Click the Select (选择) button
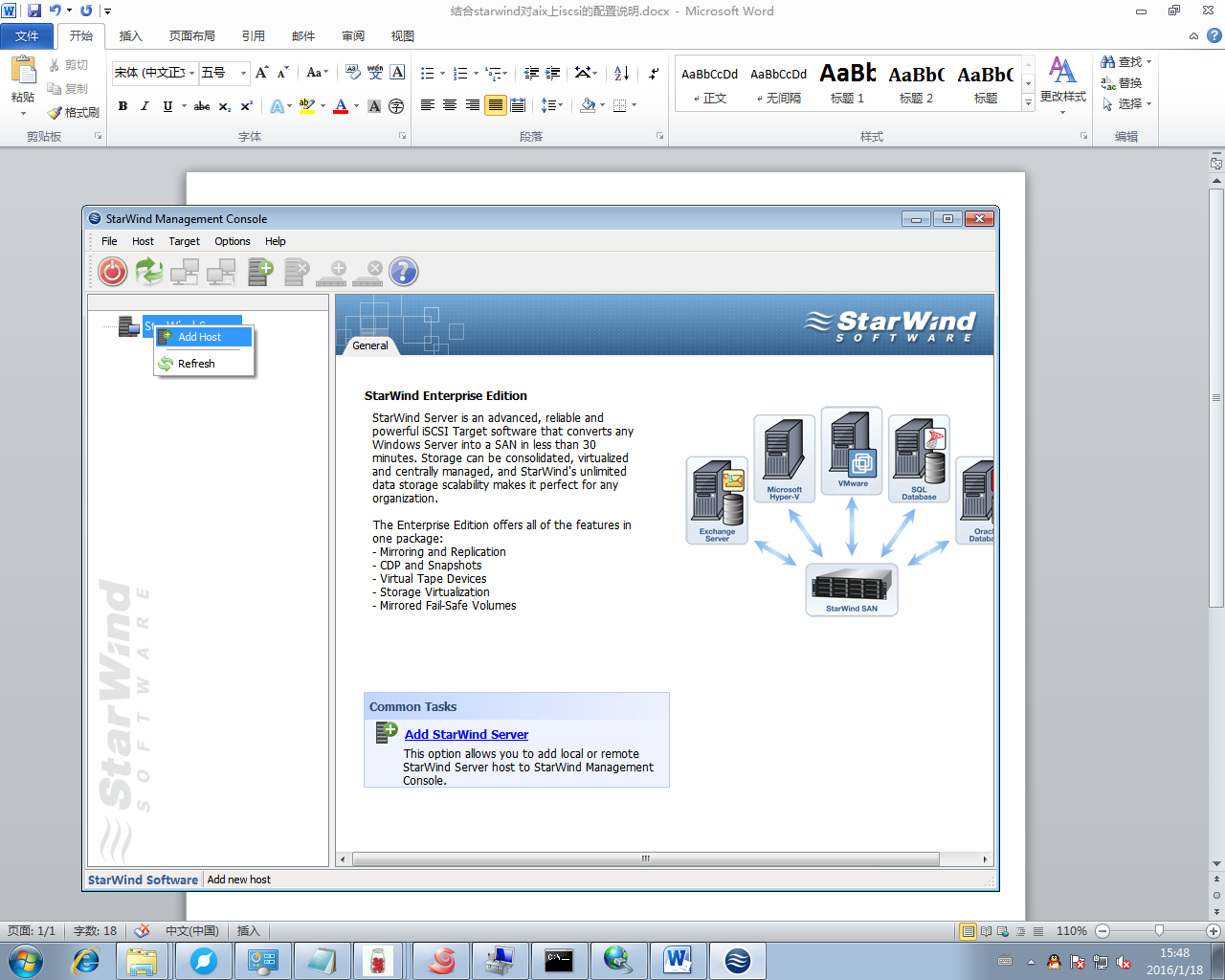Viewport: 1225px width, 980px height. point(1125,103)
